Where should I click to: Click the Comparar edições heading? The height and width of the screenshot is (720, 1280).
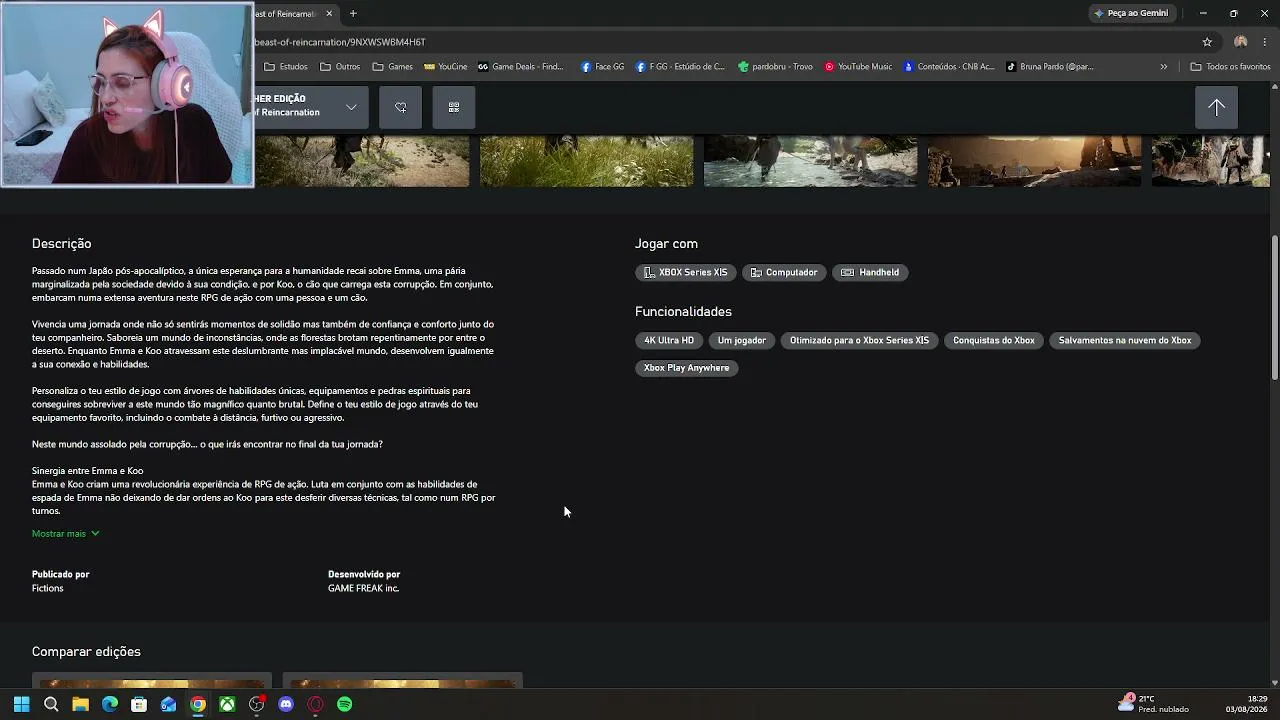point(86,652)
